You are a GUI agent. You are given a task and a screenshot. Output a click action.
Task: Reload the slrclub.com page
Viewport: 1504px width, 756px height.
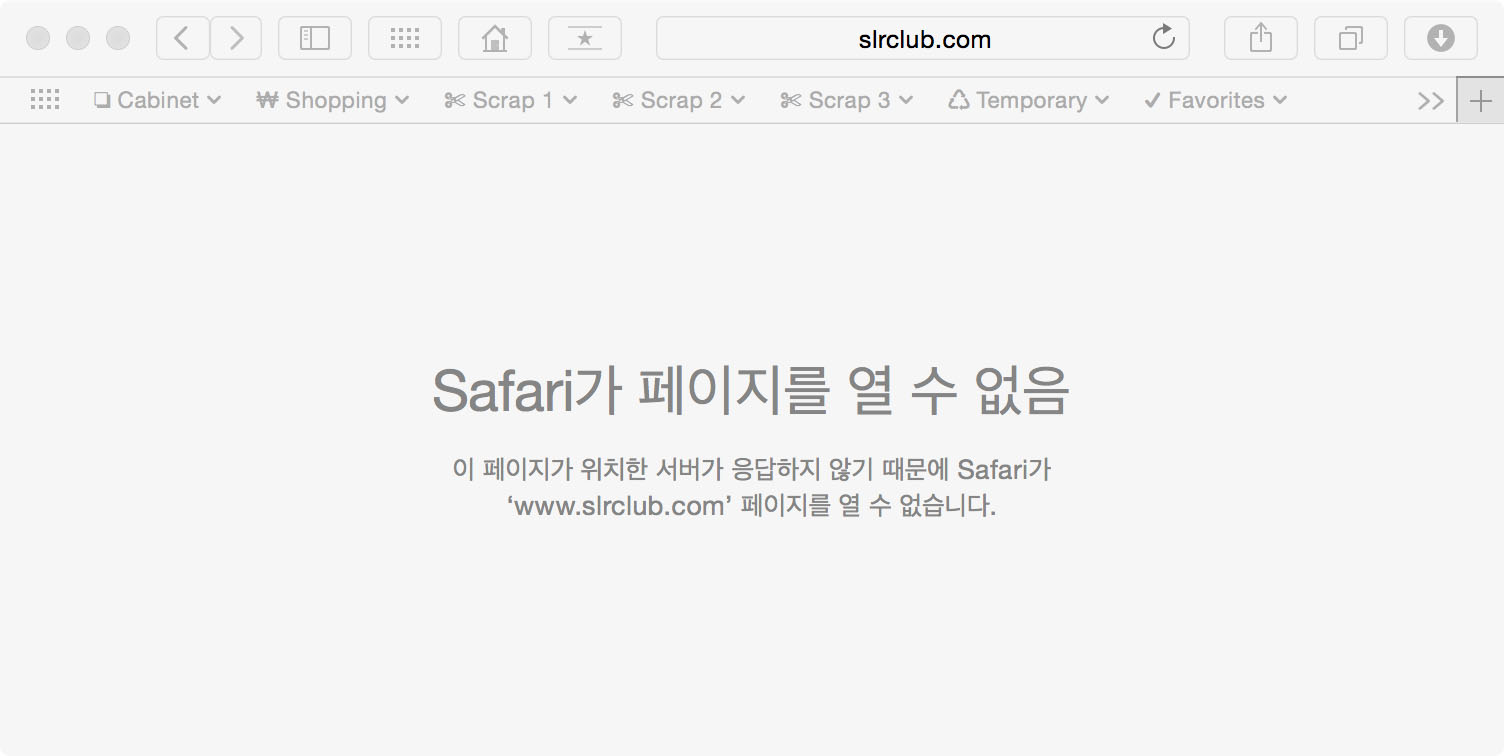click(x=1164, y=39)
